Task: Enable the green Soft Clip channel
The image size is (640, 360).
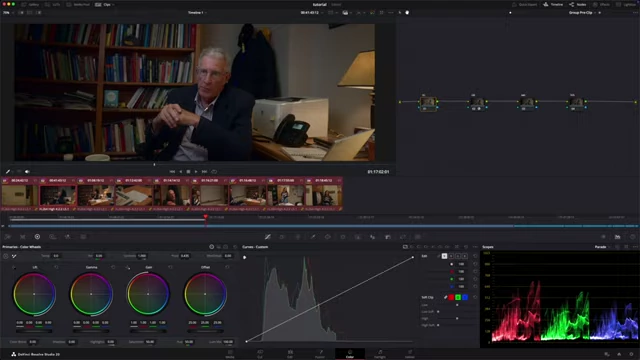Action: pos(458,298)
